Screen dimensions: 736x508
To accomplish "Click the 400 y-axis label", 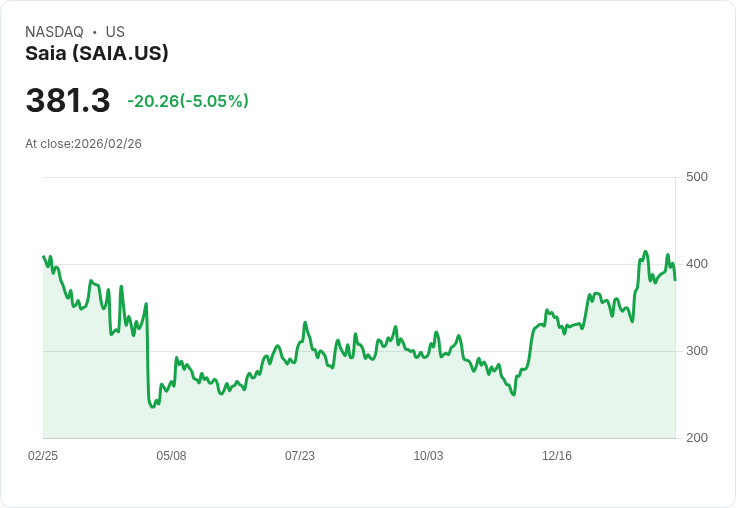I will pyautogui.click(x=697, y=264).
